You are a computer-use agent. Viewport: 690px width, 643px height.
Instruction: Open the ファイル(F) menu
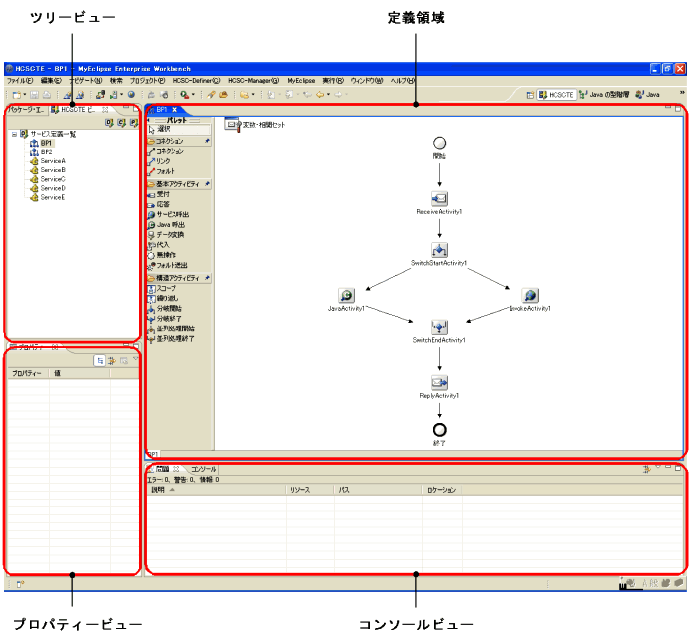pyautogui.click(x=20, y=81)
